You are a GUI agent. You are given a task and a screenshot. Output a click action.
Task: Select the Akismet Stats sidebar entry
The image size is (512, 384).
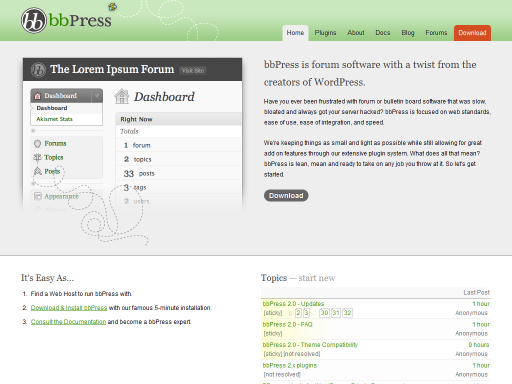pos(54,119)
